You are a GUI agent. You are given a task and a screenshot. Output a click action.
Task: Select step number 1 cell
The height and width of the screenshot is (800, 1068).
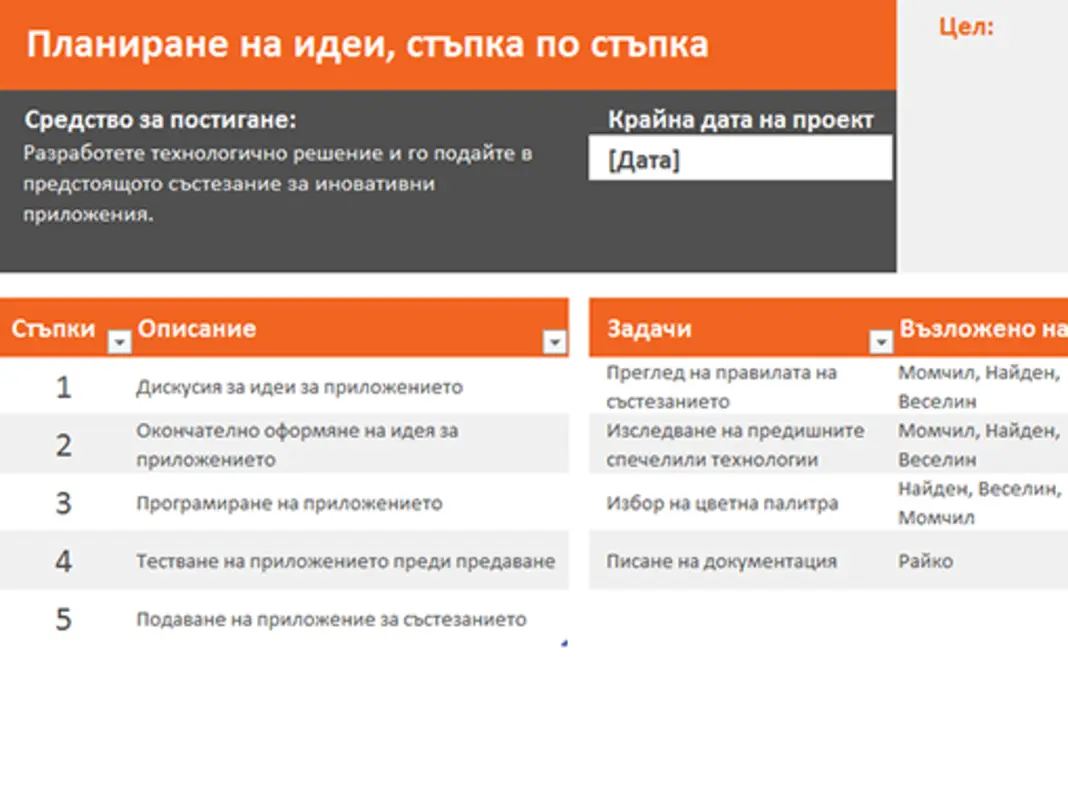[63, 387]
